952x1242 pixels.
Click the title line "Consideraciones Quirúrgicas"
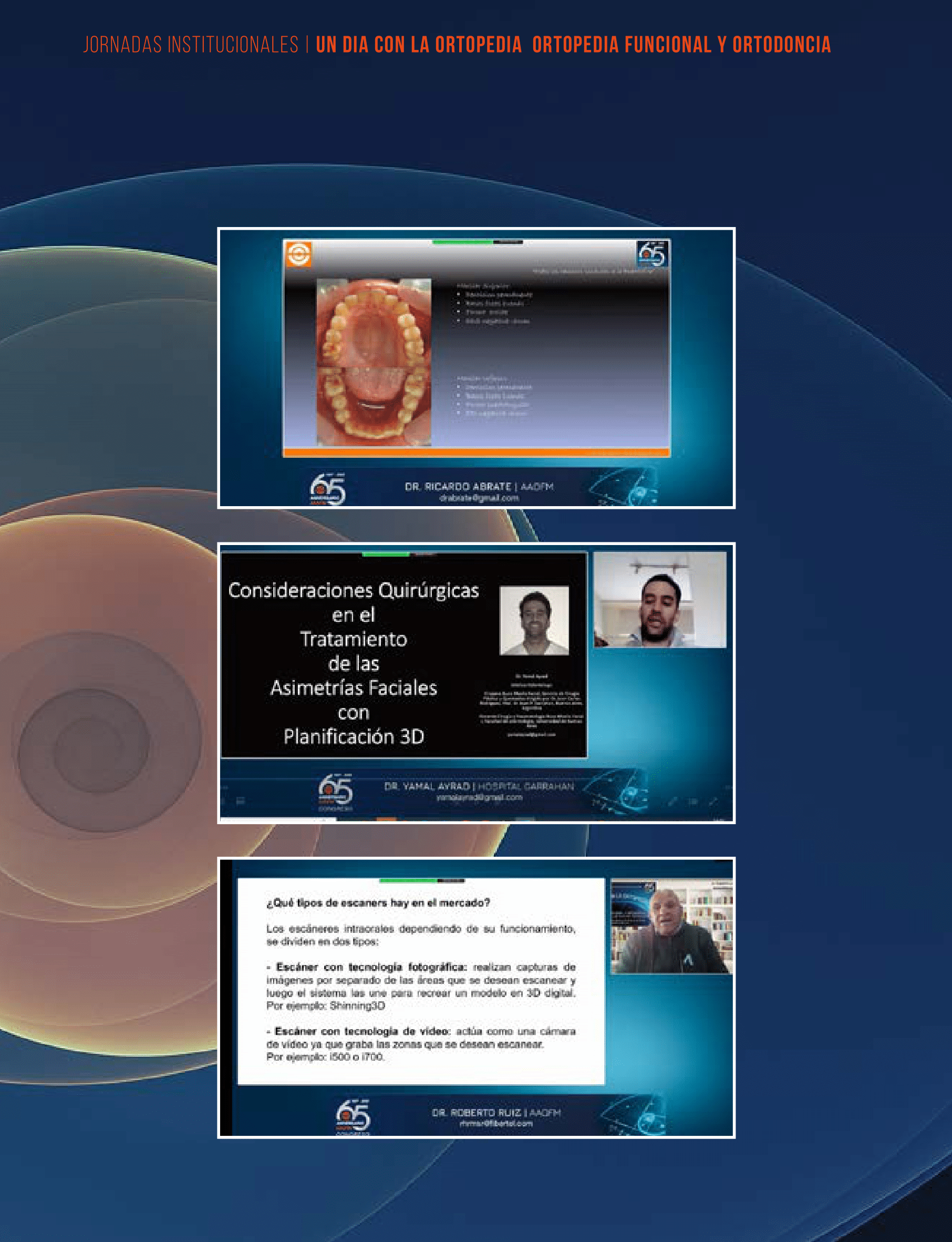tap(354, 591)
